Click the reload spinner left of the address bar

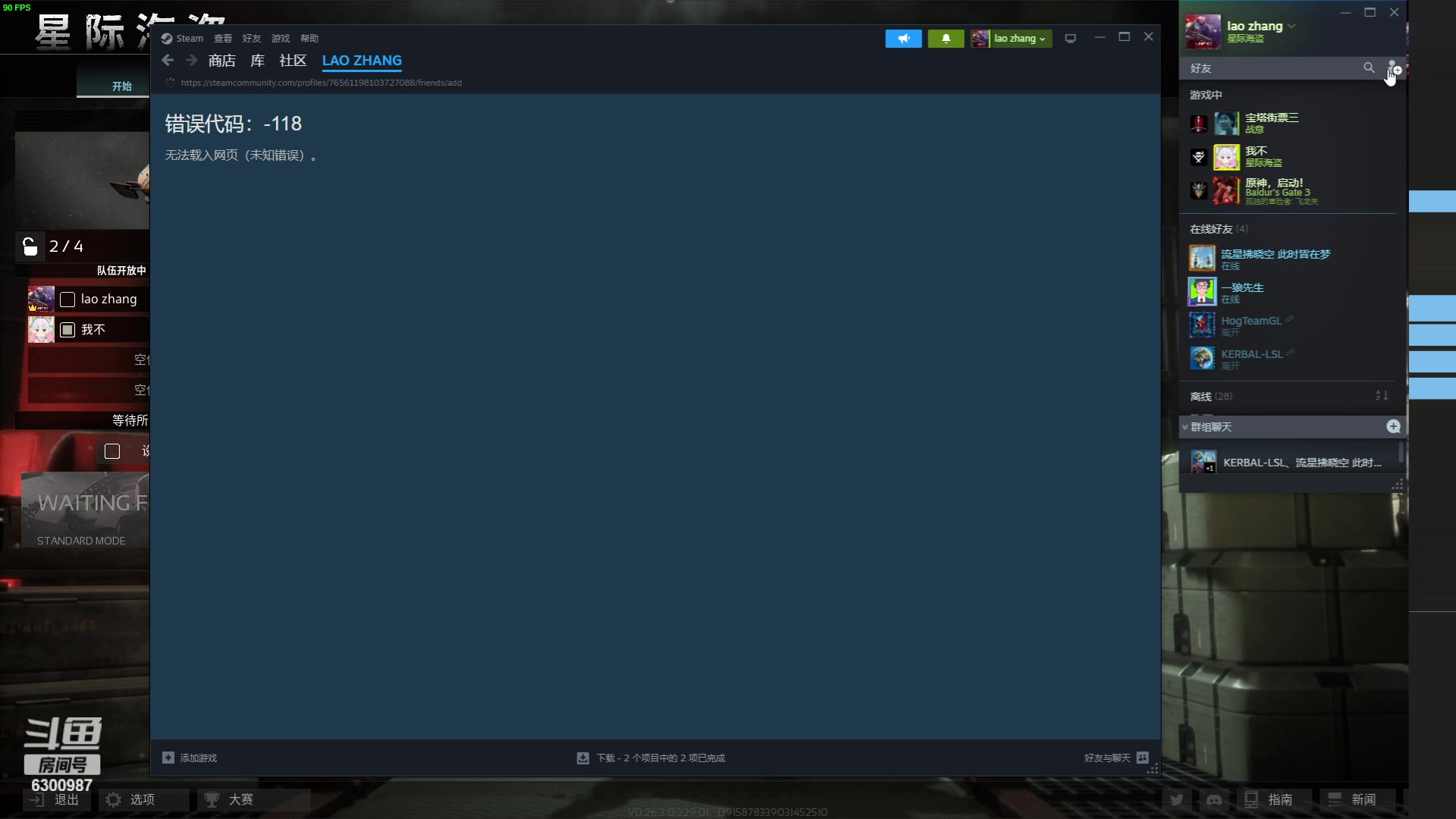tap(170, 83)
